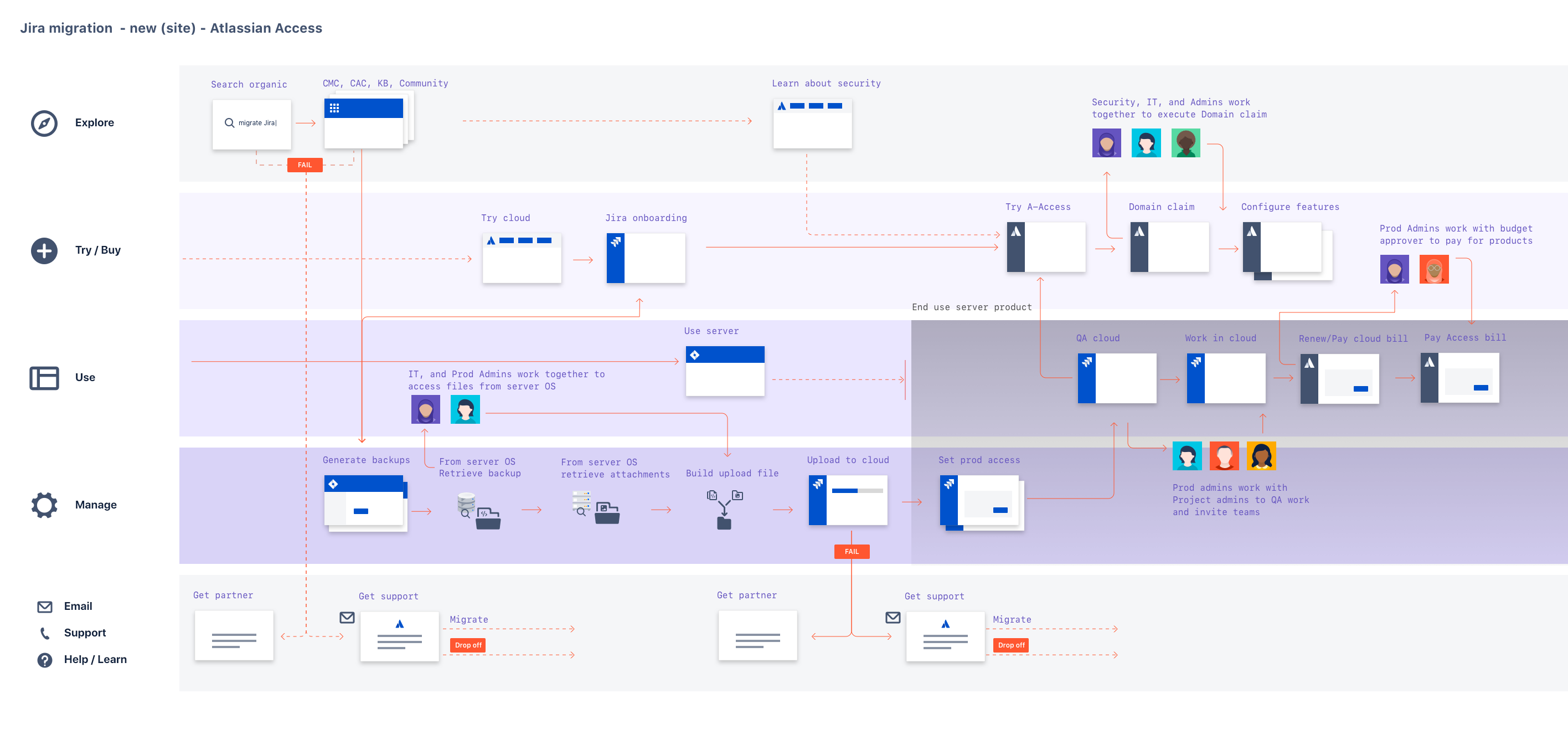Select the Try A-Access screen thumbnail
The width and height of the screenshot is (1568, 755).
pyautogui.click(x=1046, y=246)
